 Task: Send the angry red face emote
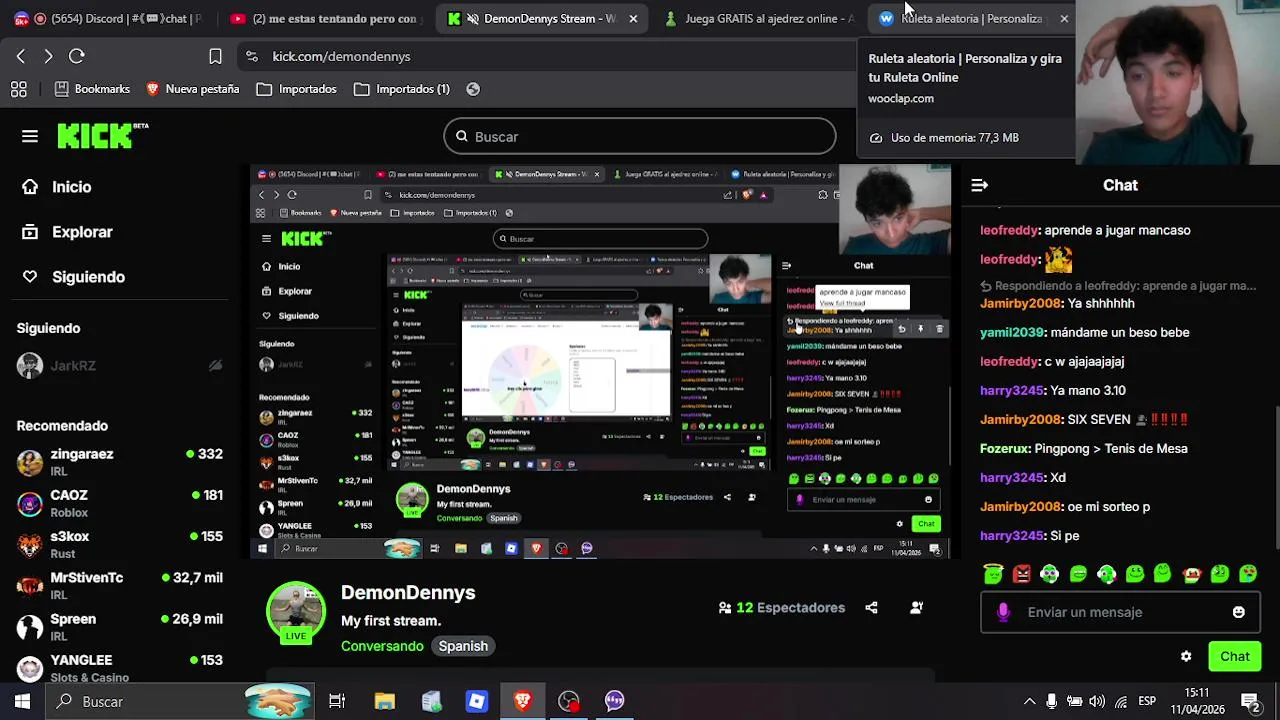click(1021, 574)
